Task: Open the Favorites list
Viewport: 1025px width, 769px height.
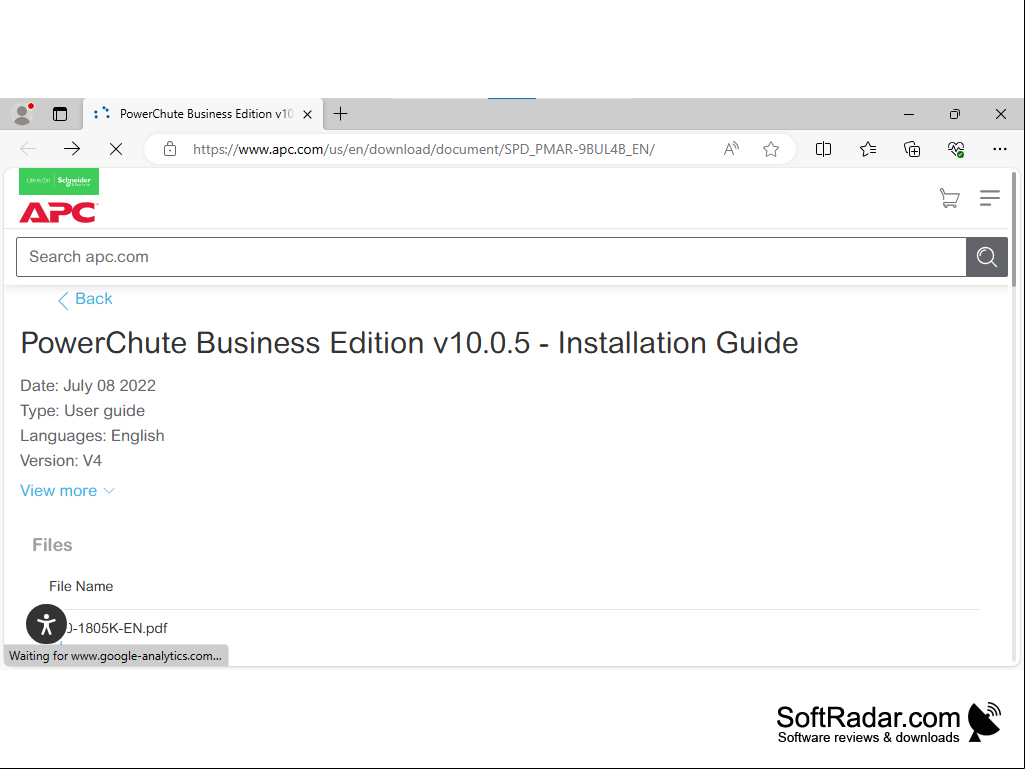Action: pos(868,149)
